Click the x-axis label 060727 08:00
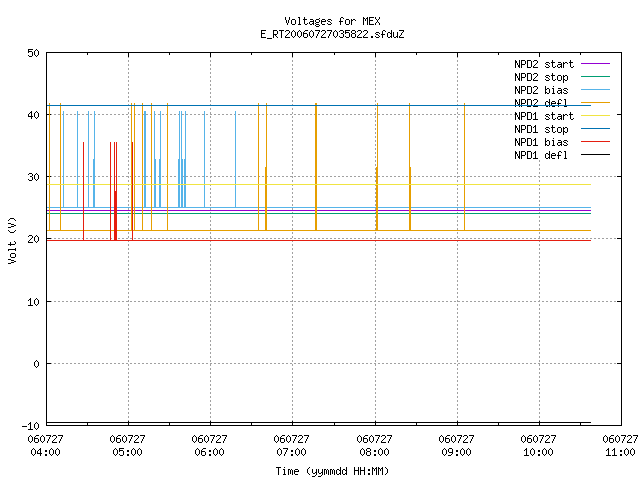Screen dimensions: 640x480 [x=374, y=446]
